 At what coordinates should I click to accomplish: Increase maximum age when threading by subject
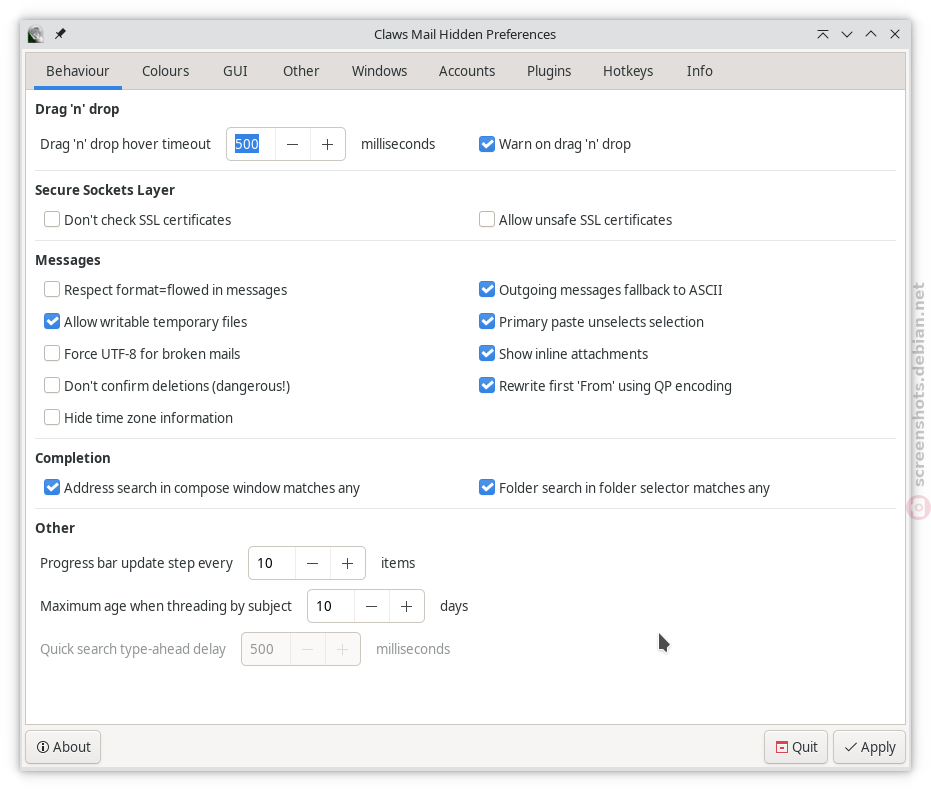406,606
